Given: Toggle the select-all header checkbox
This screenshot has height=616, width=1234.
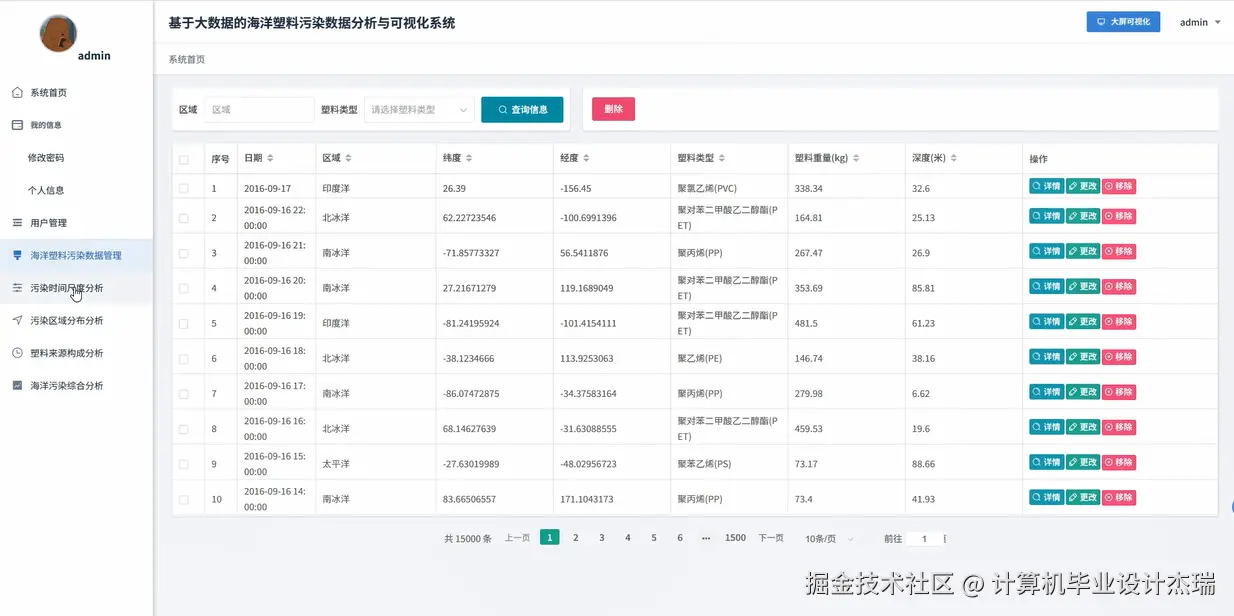Looking at the screenshot, I should coord(183,159).
